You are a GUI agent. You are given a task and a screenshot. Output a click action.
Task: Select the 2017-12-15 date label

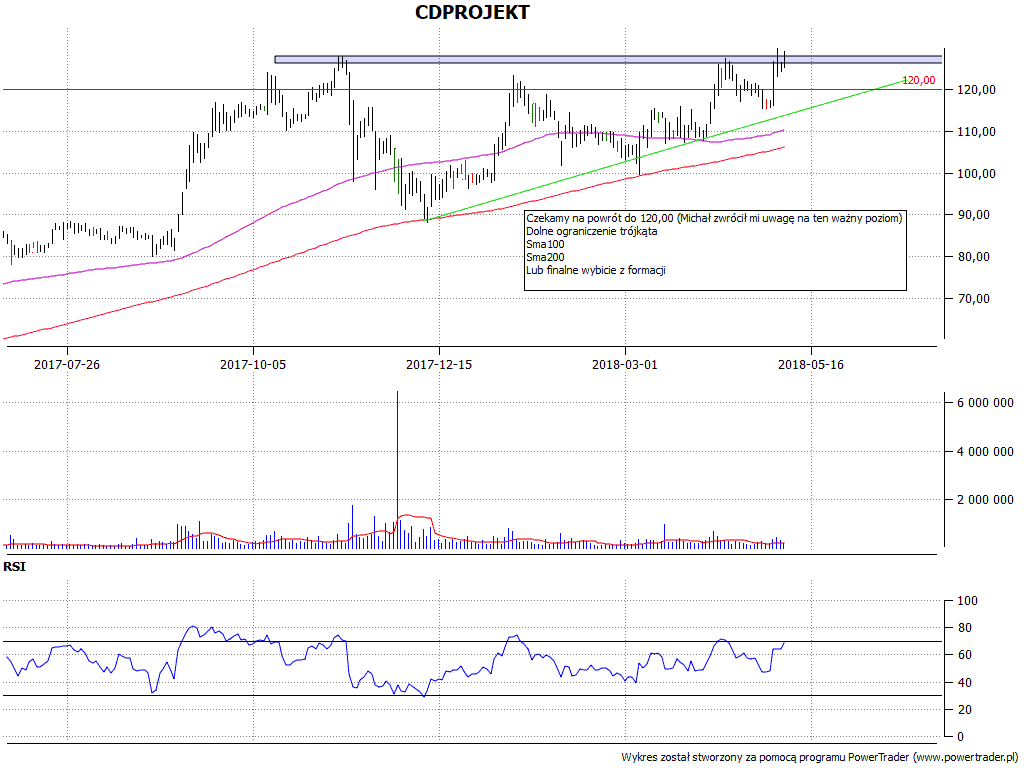coord(439,364)
